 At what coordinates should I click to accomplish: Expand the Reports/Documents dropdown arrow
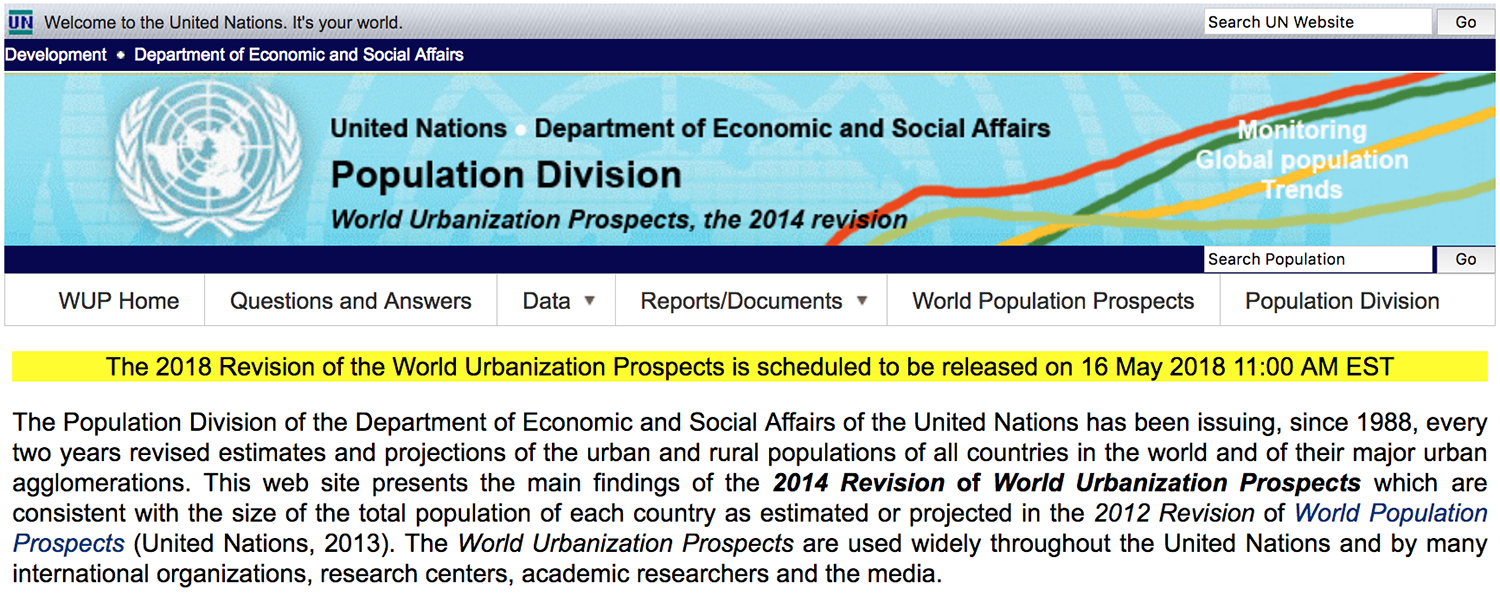(862, 301)
